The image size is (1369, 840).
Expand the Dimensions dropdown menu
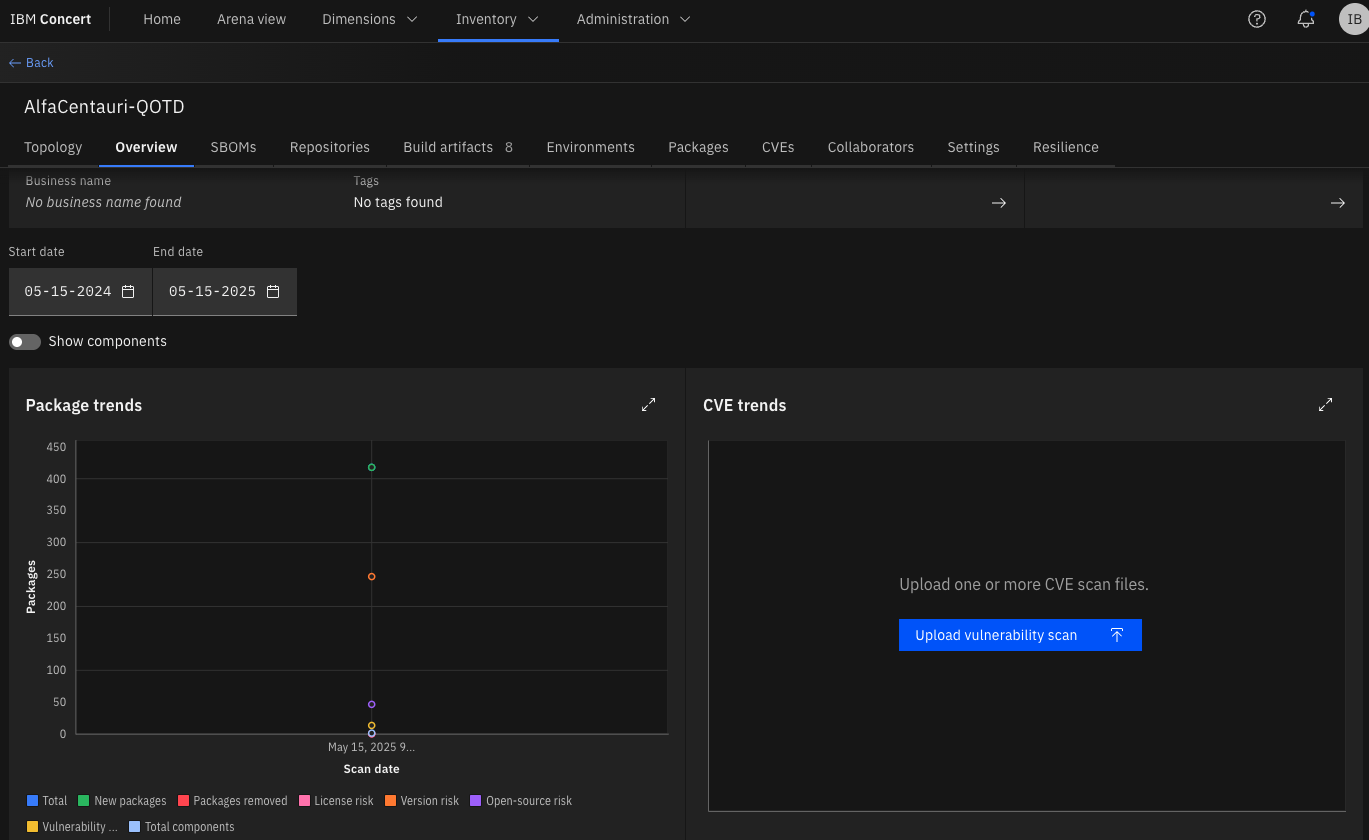click(370, 19)
